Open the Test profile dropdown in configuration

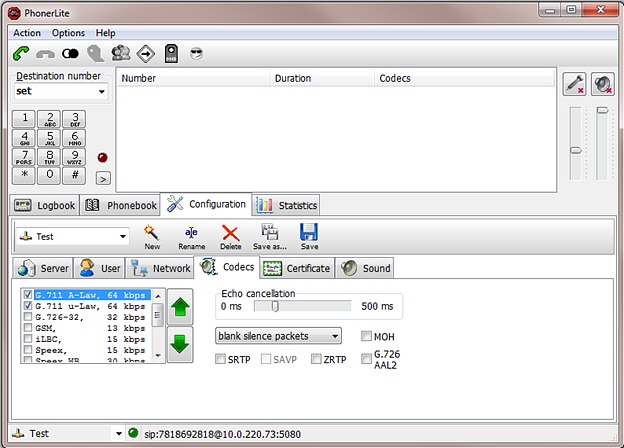(x=123, y=236)
